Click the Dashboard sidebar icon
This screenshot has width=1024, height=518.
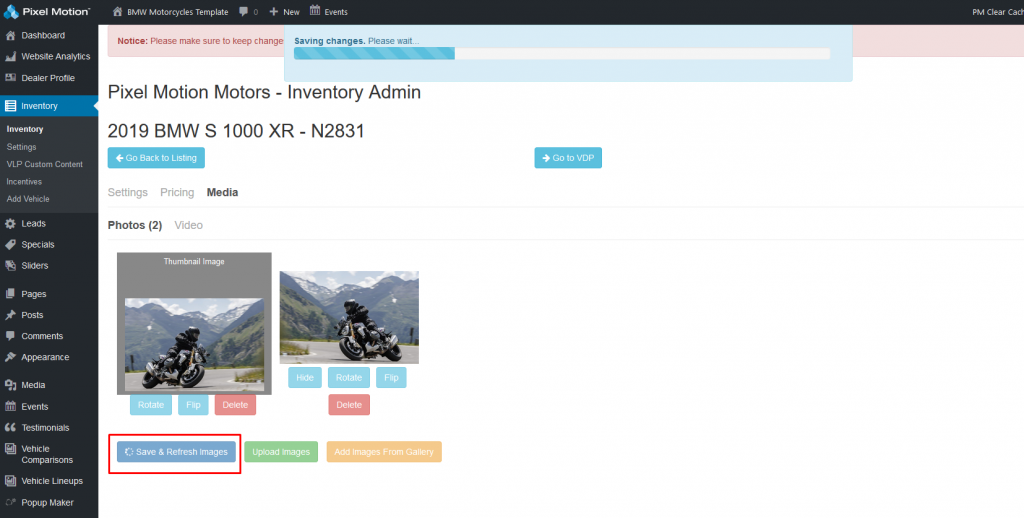coord(10,35)
